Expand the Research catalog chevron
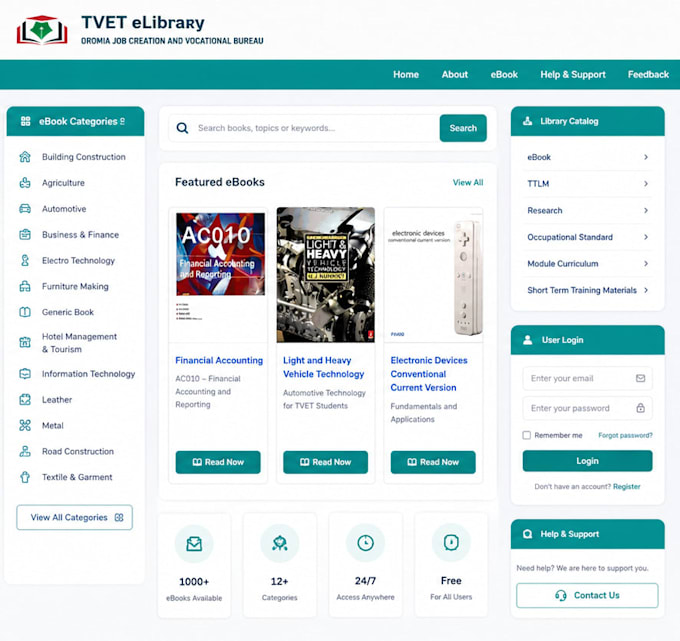 pyautogui.click(x=646, y=210)
